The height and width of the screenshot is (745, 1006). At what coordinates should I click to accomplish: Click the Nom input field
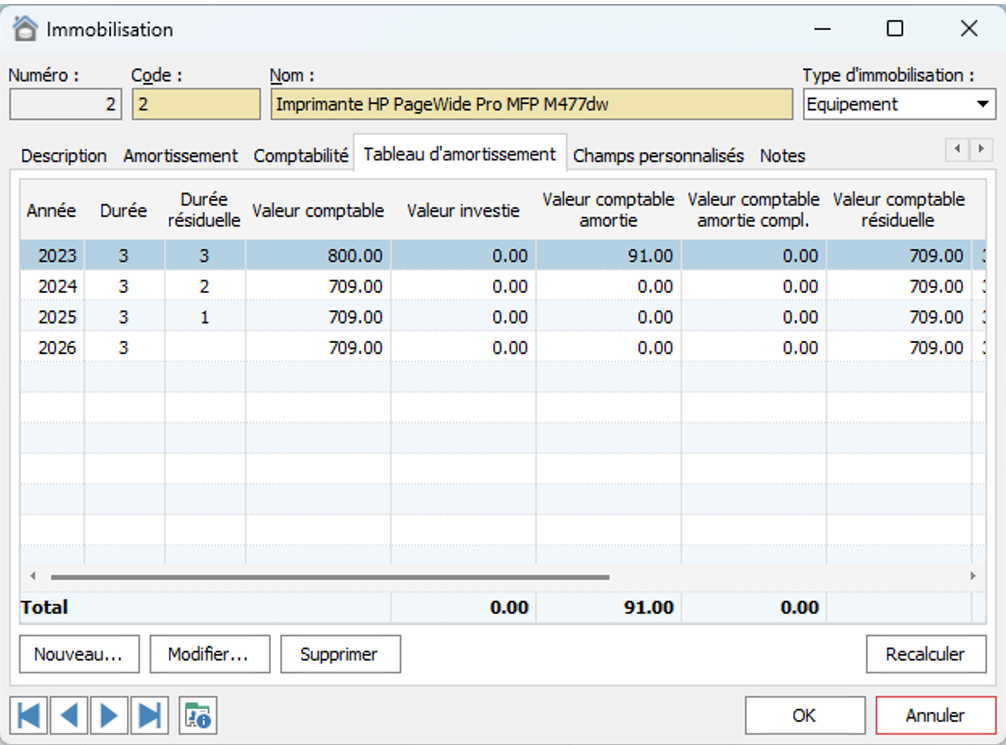click(x=530, y=104)
